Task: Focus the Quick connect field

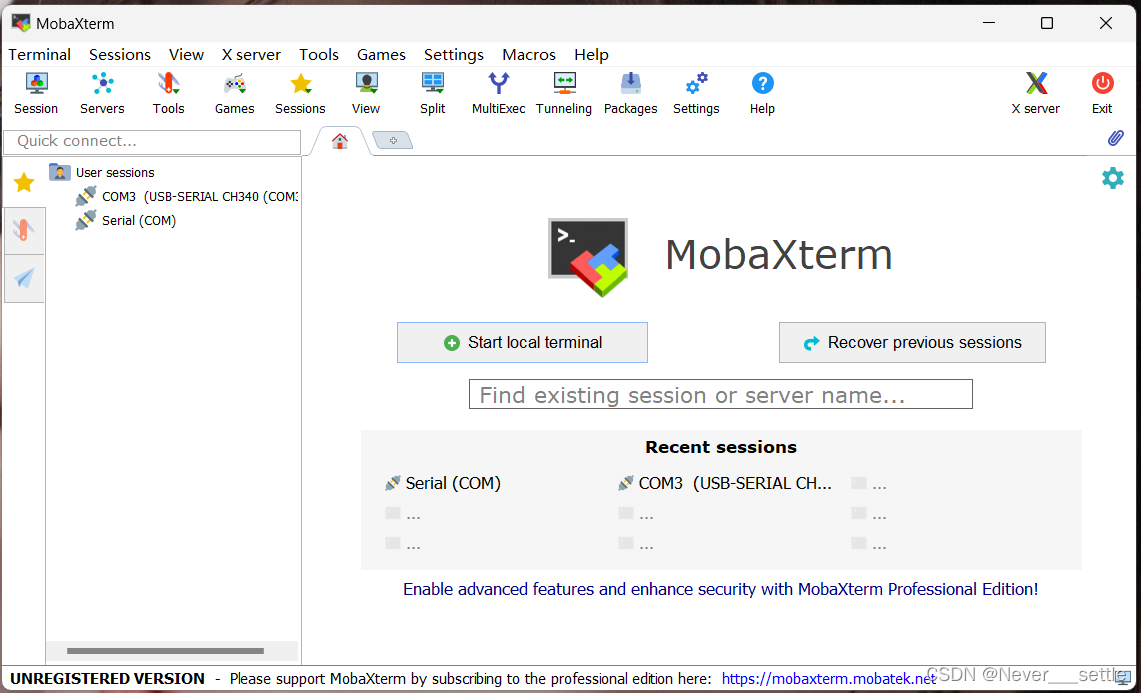Action: click(x=152, y=141)
